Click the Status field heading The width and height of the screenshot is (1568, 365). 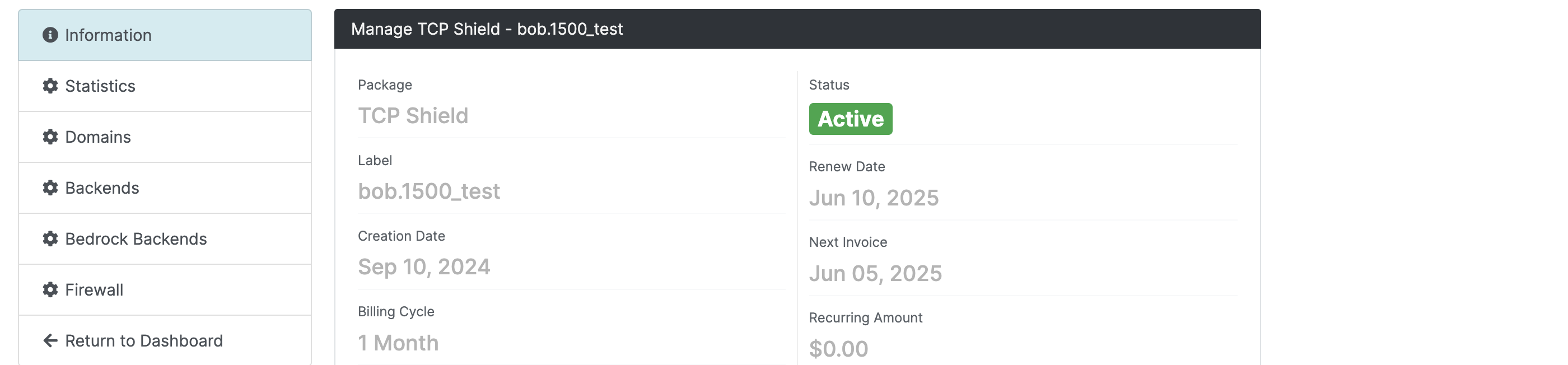pos(829,85)
